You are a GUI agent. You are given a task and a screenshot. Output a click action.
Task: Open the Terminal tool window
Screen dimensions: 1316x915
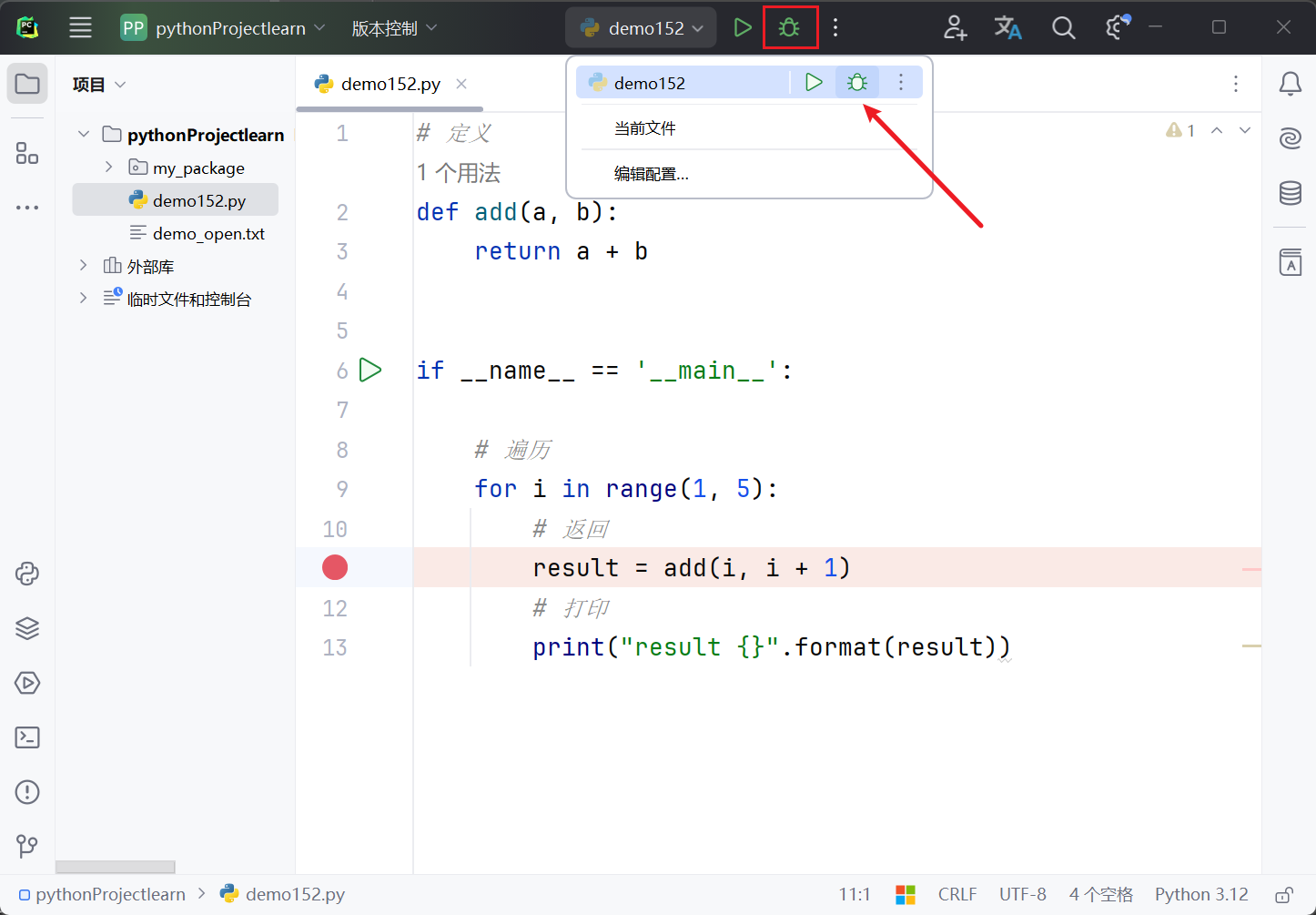point(27,737)
